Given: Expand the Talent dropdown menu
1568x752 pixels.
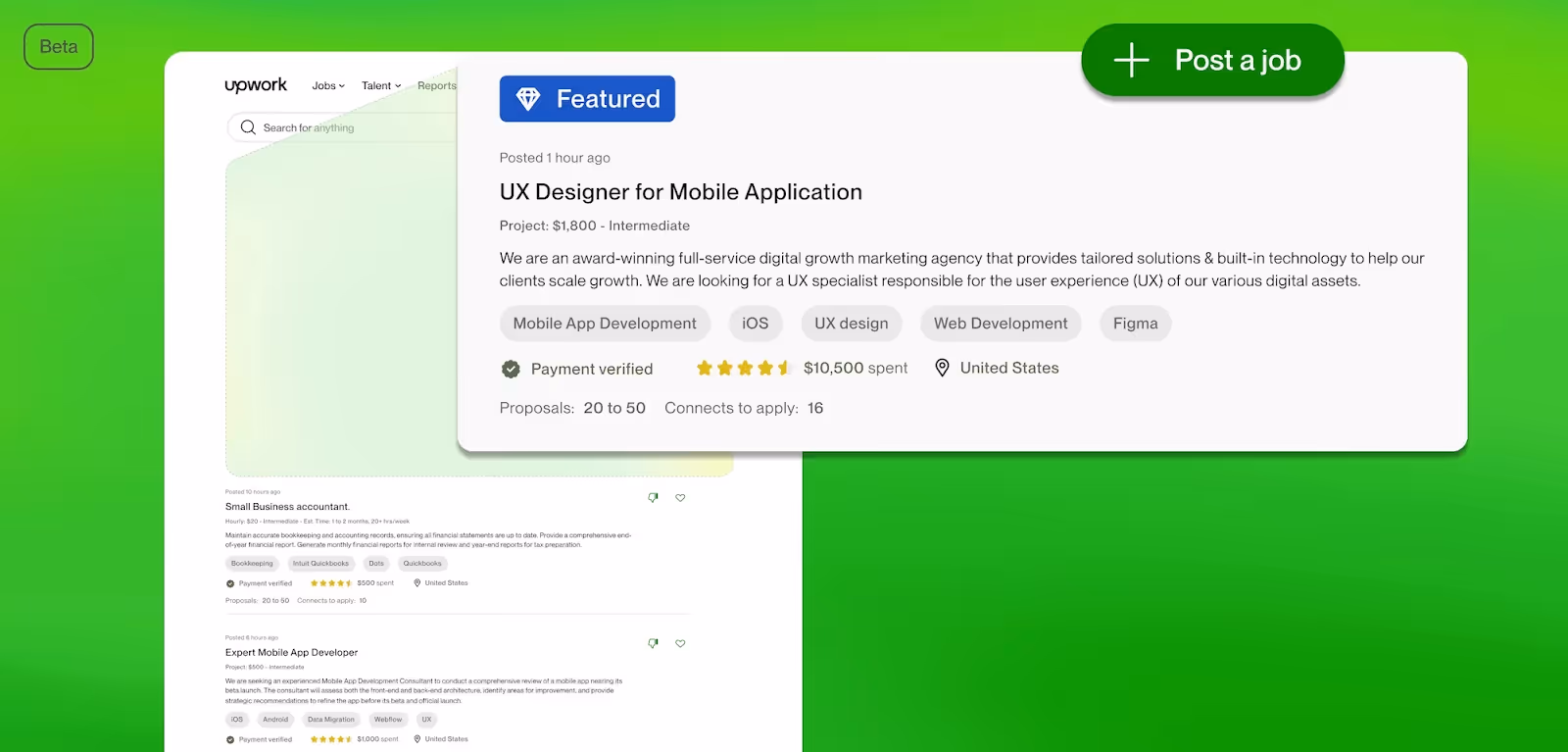Looking at the screenshot, I should tap(381, 86).
